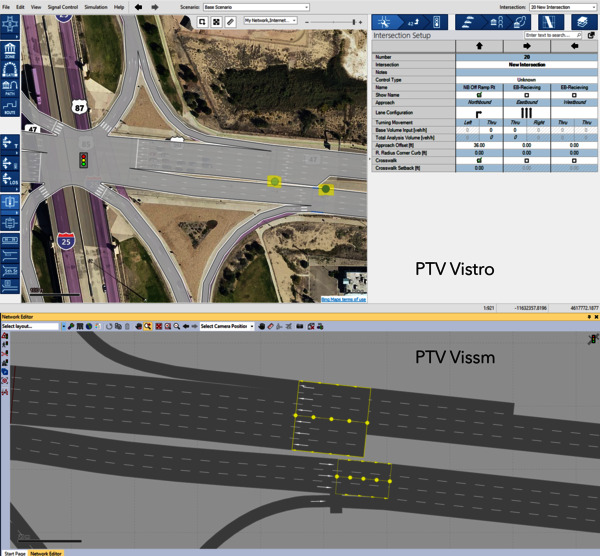The height and width of the screenshot is (556, 600).
Task: Check Show Name for Westbound approach
Action: coord(574,95)
